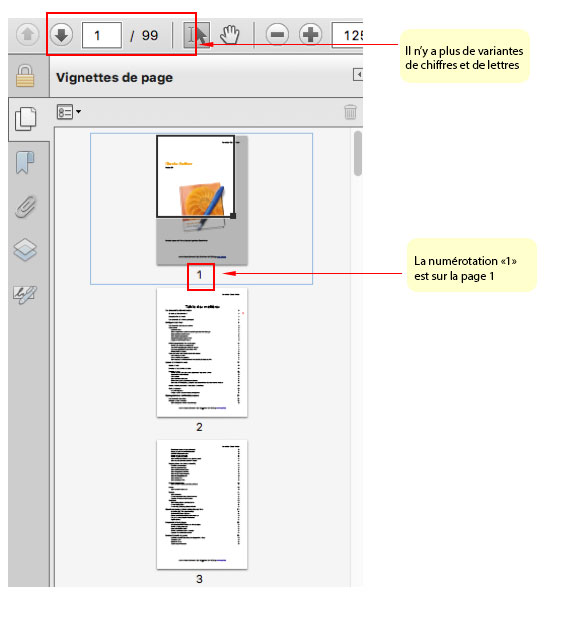
Task: Zoom out with the minus button
Action: pos(277,35)
